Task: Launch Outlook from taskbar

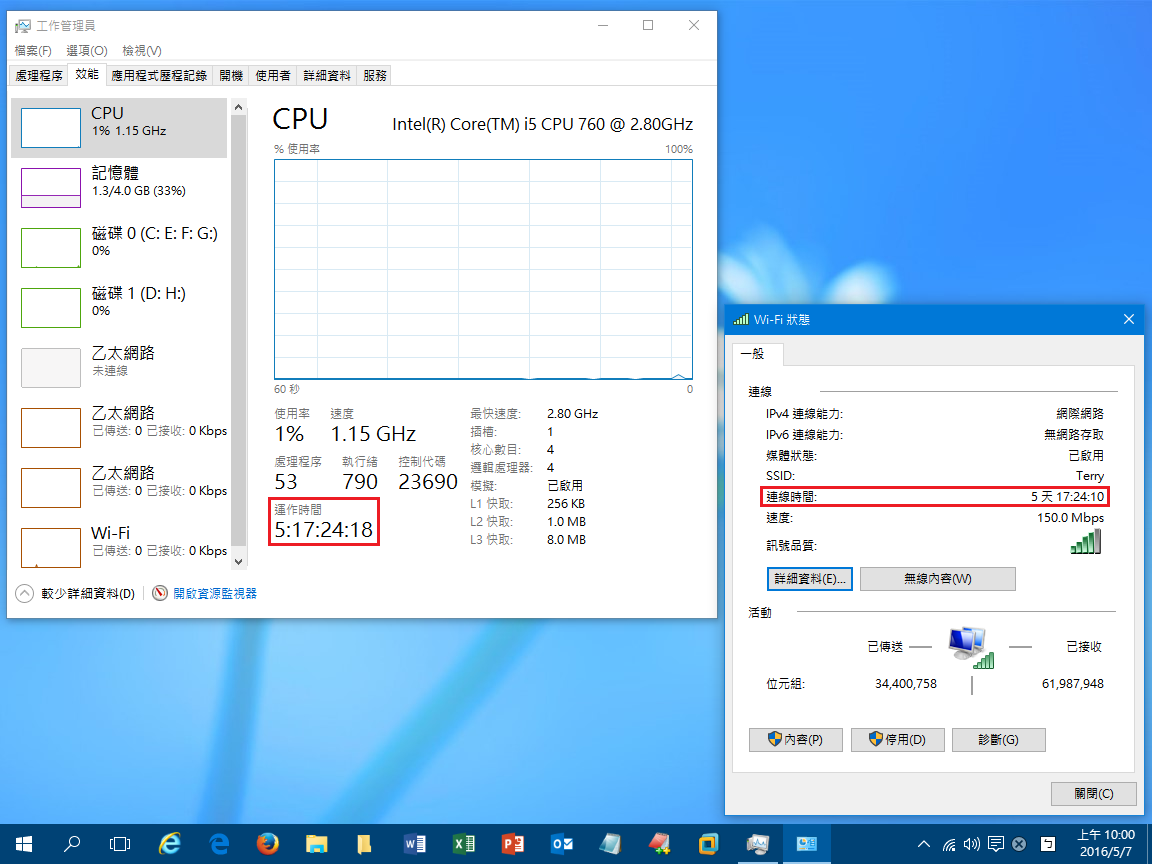Action: click(x=562, y=844)
